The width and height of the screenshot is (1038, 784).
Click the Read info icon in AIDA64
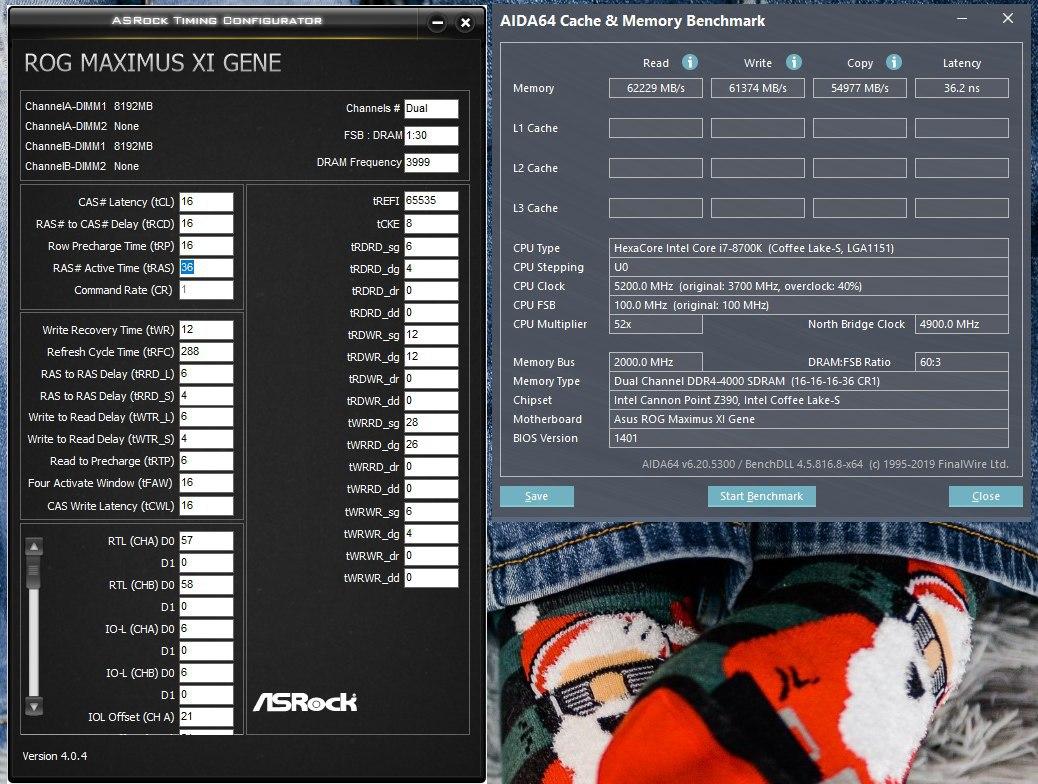(690, 62)
